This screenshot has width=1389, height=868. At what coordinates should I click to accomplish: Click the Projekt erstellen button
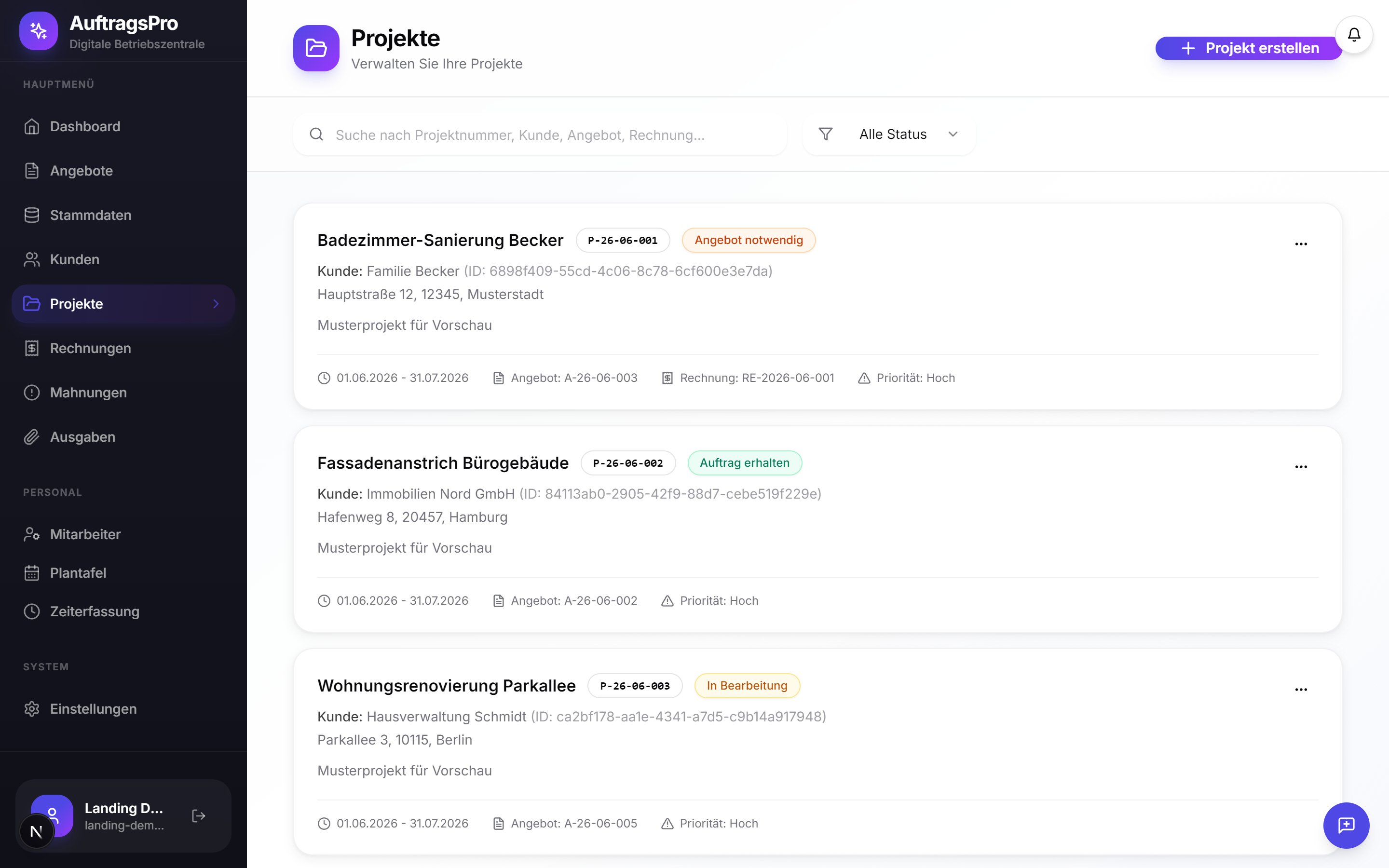1248,48
